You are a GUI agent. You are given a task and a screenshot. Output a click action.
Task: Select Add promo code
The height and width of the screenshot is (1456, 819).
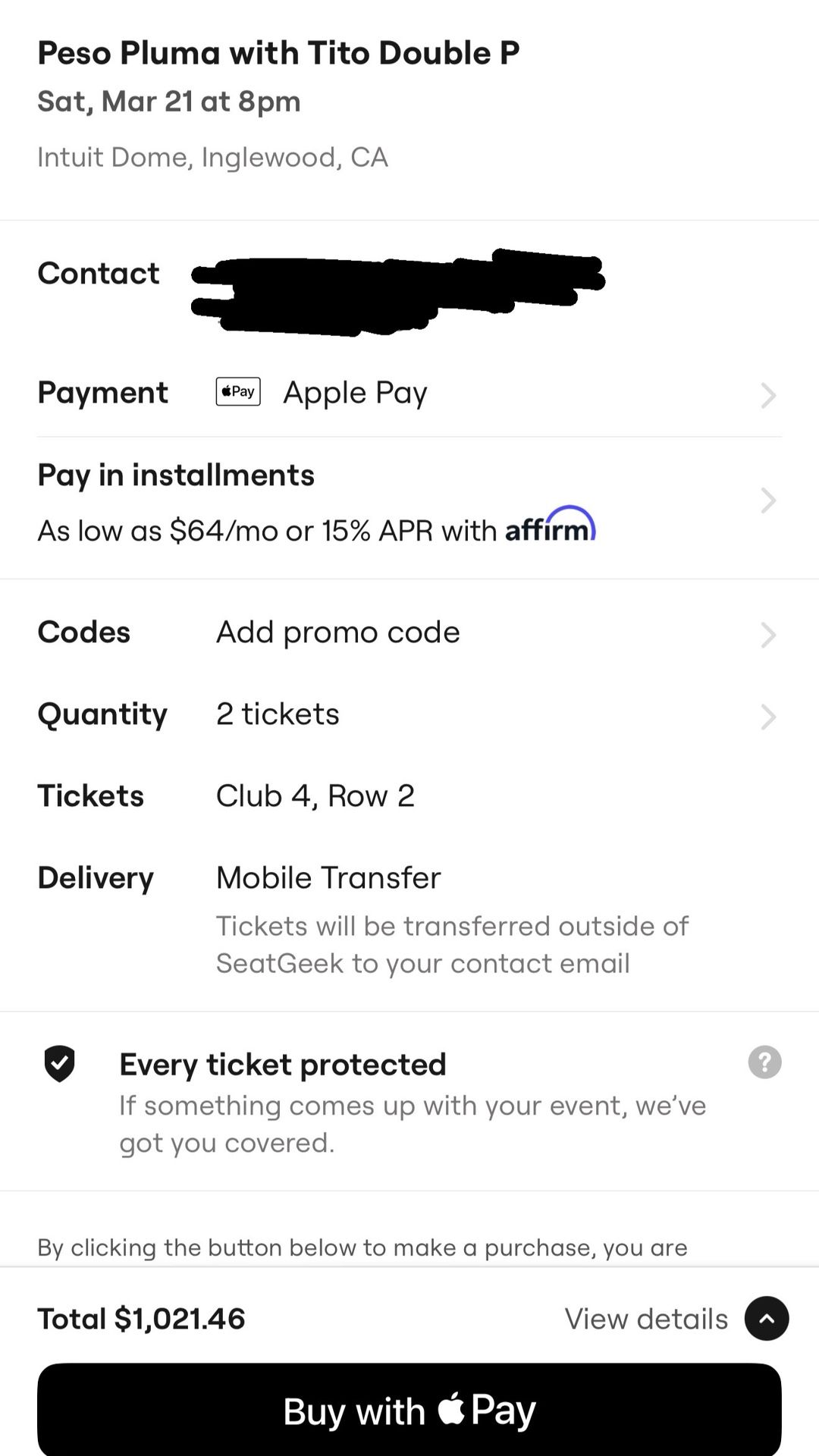click(x=337, y=632)
